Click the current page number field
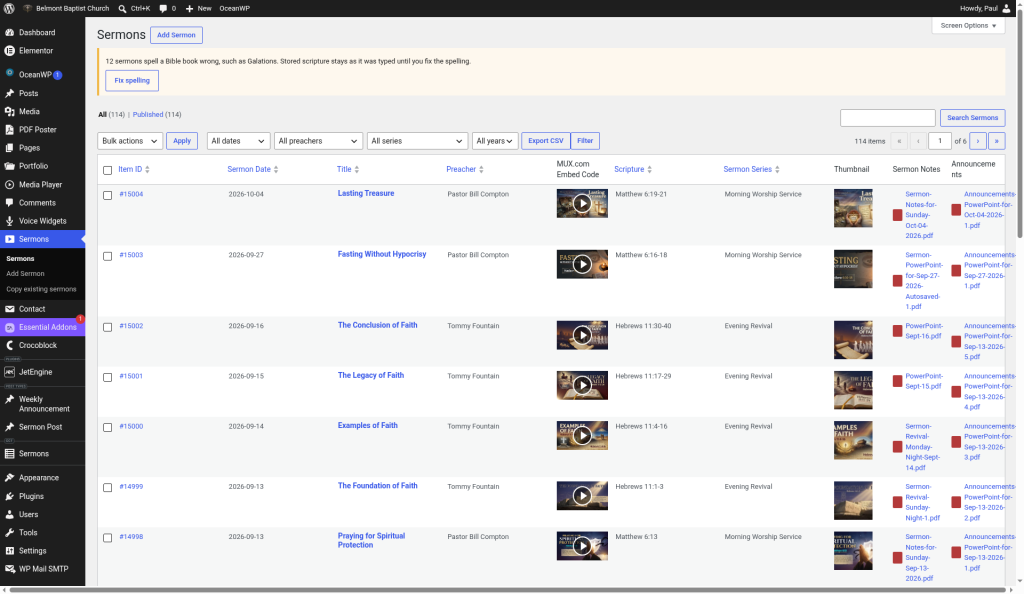The width and height of the screenshot is (1024, 594). [940, 141]
